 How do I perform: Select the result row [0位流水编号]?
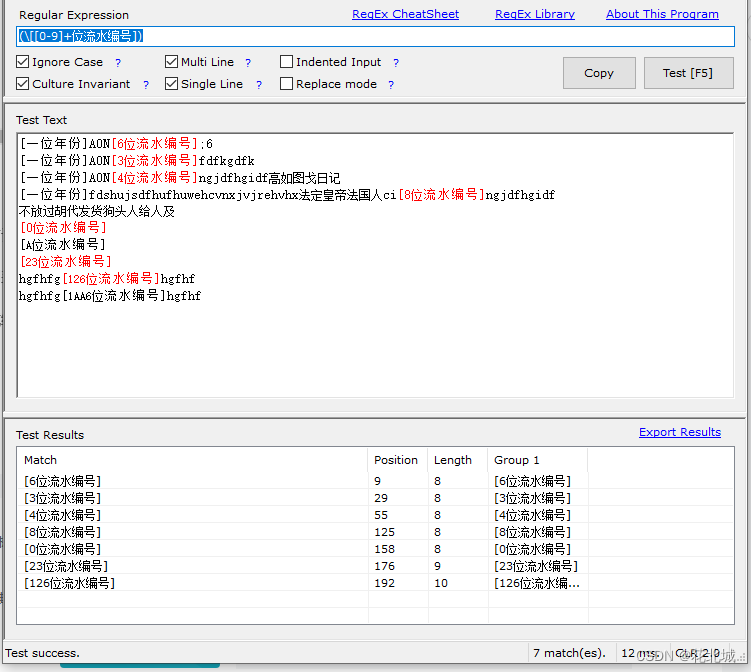point(375,549)
